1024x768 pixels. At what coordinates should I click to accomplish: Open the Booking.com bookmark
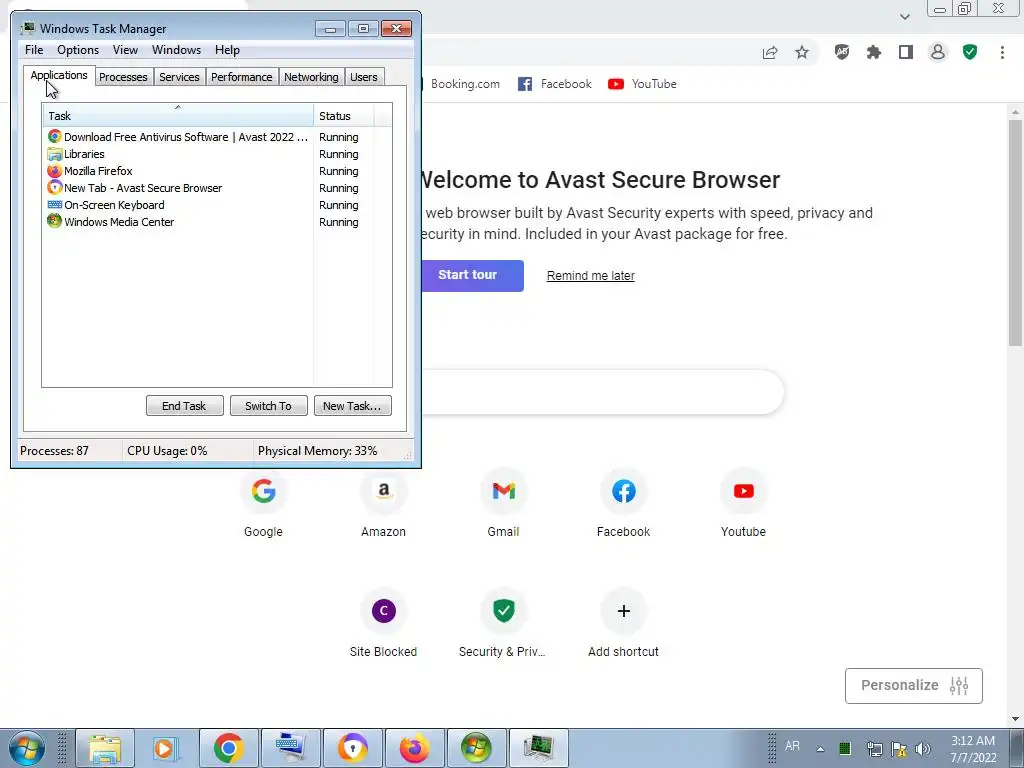[464, 84]
